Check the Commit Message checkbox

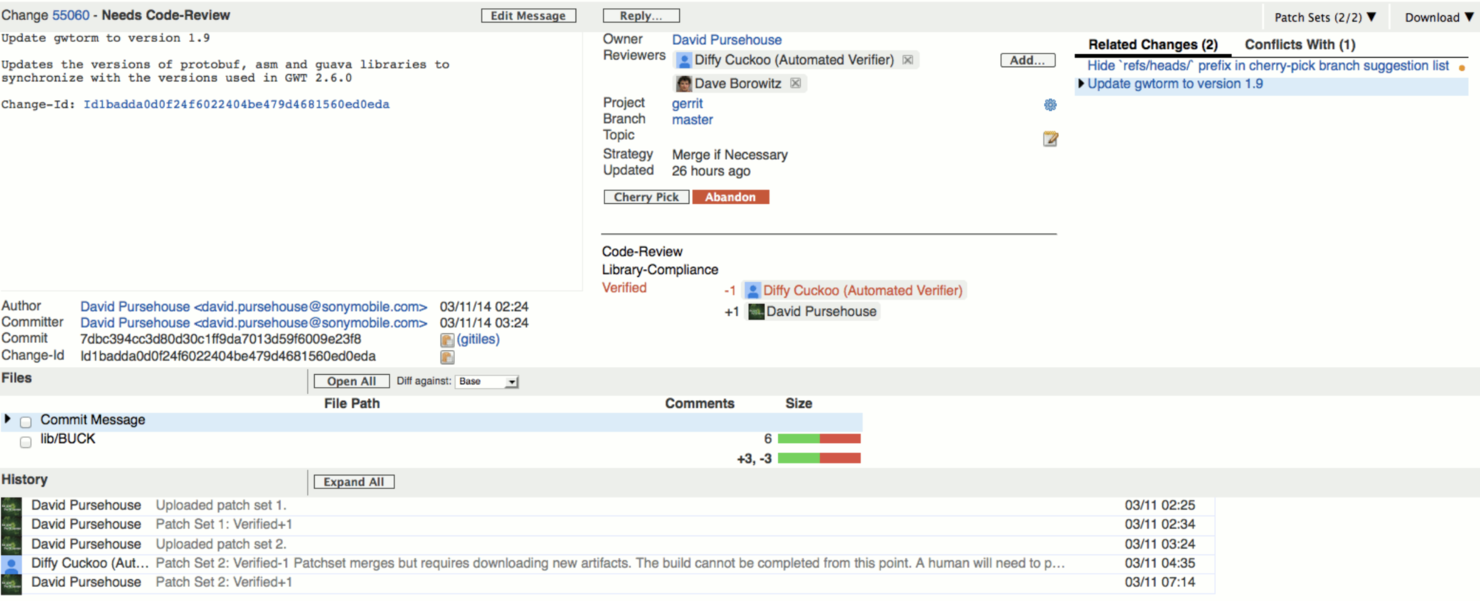25,421
